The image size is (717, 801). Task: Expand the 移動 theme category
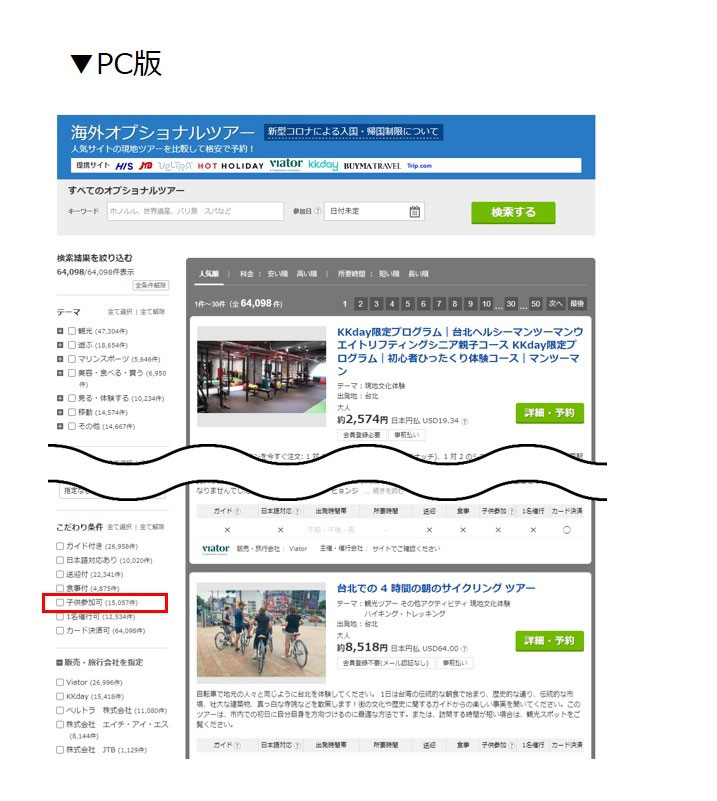(60, 412)
